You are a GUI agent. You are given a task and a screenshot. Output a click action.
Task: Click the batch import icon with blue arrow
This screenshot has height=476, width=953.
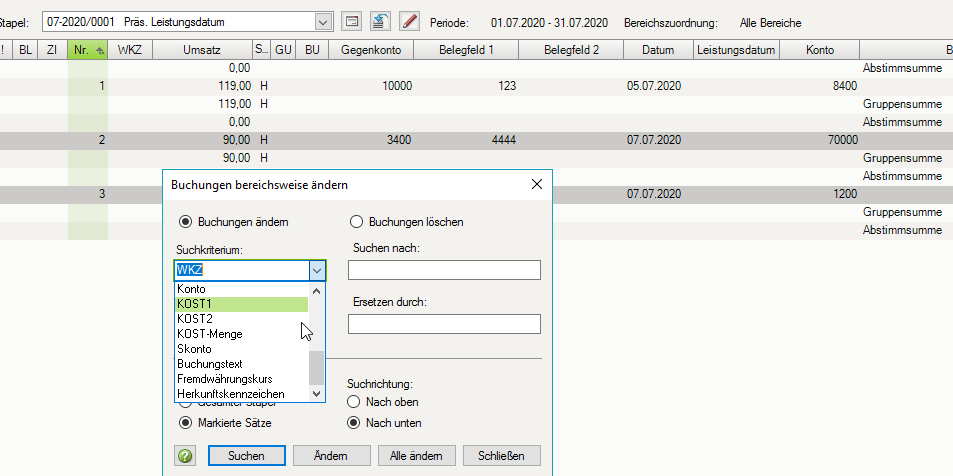click(380, 21)
